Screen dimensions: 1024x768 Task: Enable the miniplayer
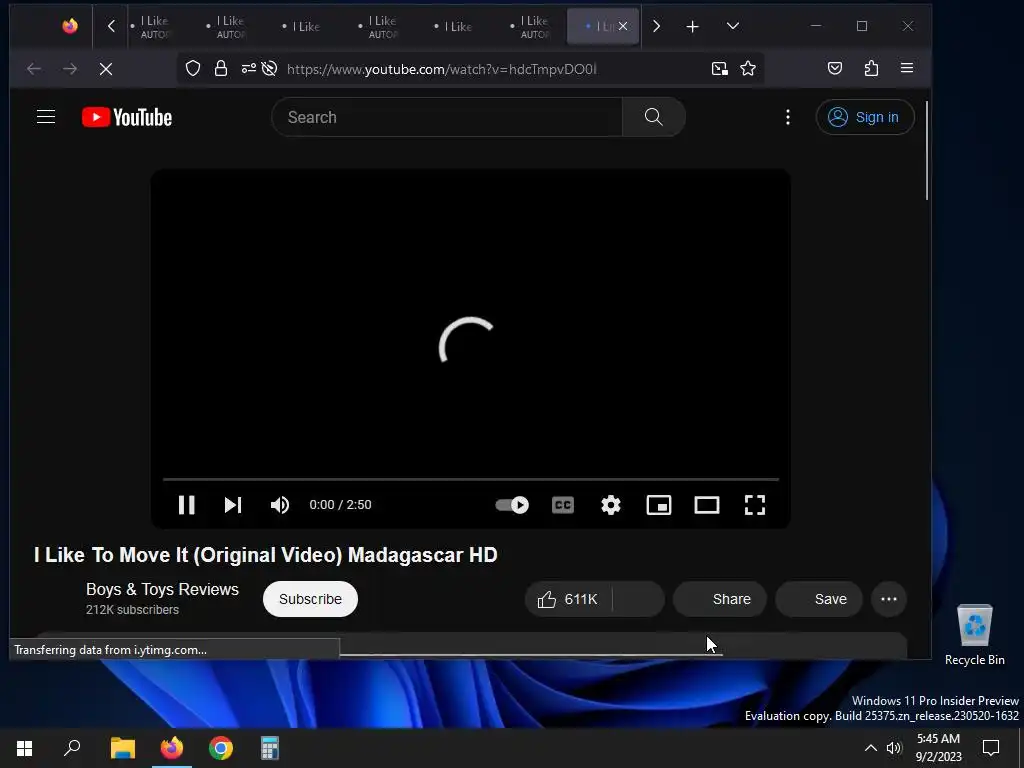(x=659, y=505)
